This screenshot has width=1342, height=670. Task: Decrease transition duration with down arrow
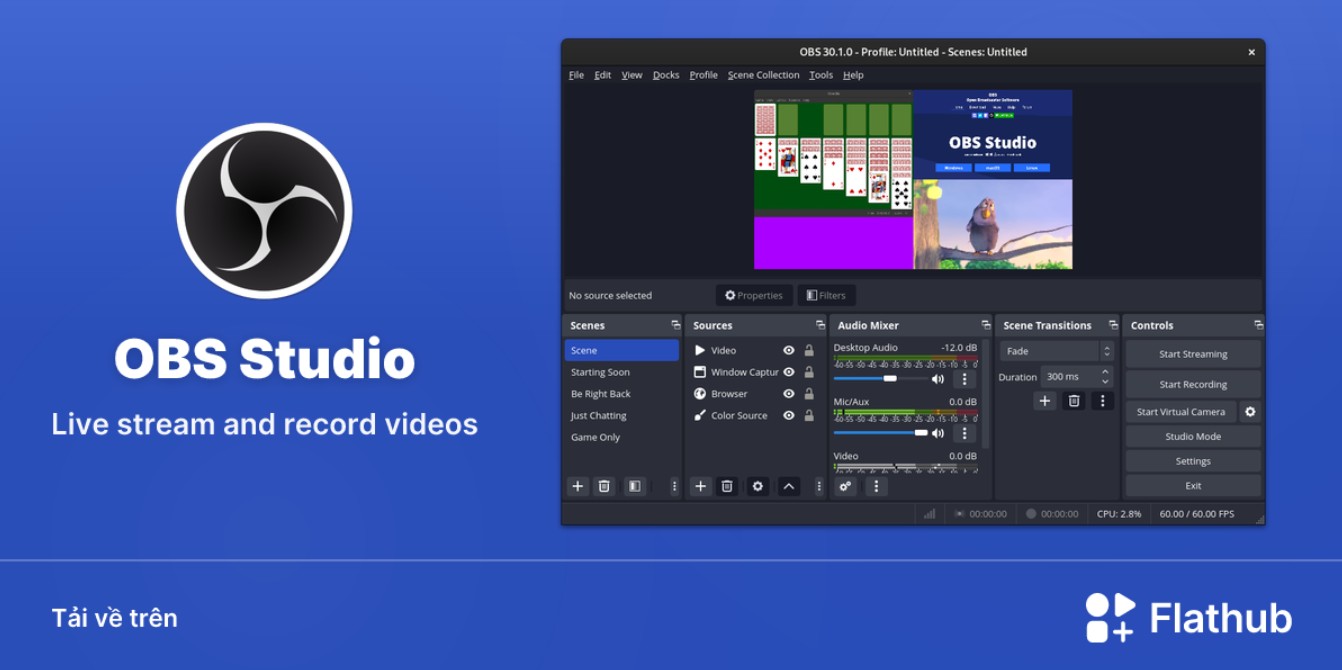tap(1105, 382)
